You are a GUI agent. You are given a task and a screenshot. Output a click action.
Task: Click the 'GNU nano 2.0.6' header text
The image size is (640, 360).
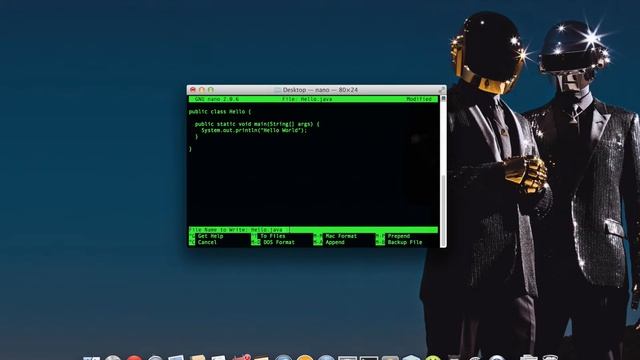pos(217,99)
